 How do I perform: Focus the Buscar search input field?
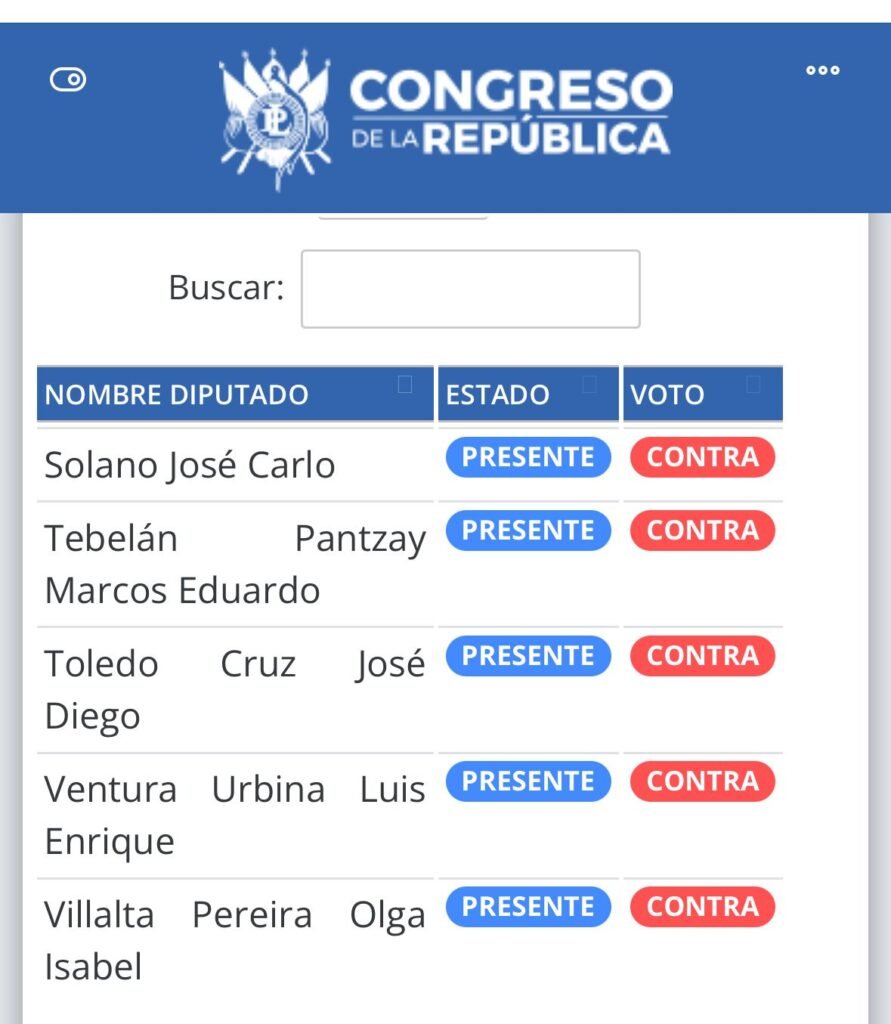[x=470, y=289]
